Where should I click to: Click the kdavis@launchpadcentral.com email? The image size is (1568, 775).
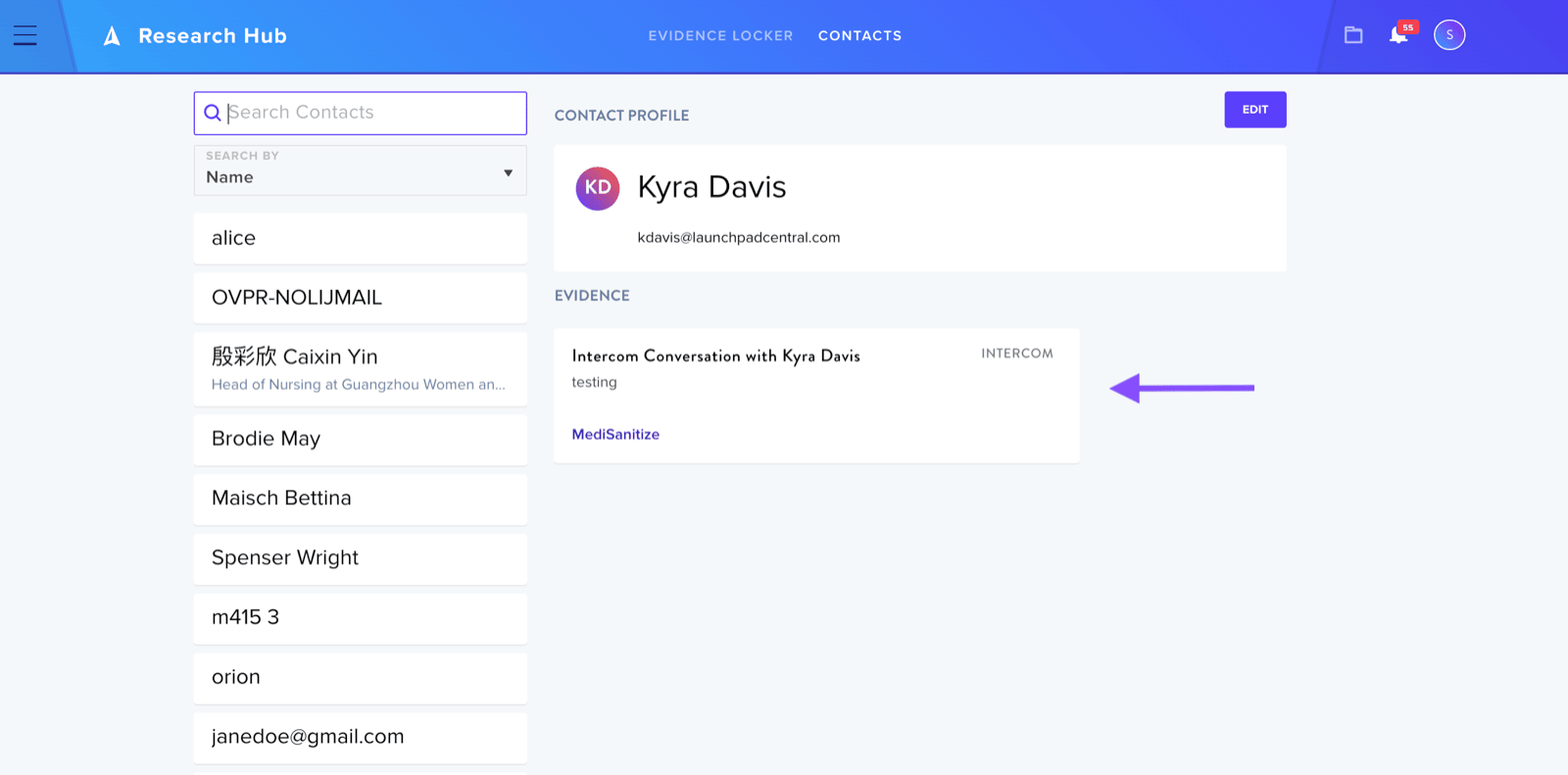click(739, 237)
